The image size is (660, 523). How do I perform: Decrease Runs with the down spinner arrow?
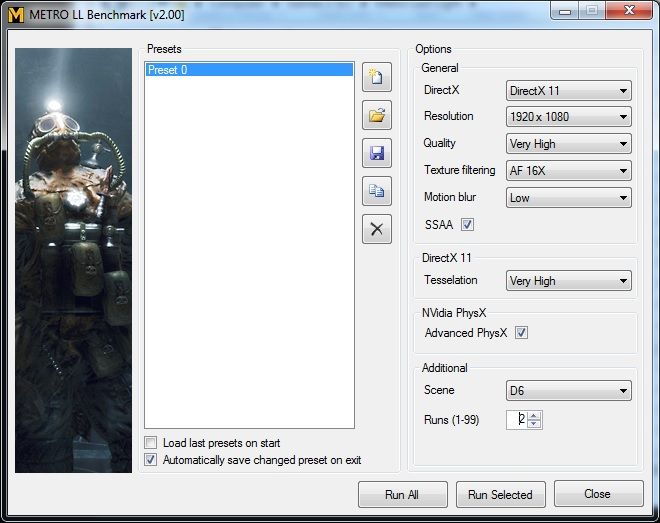(534, 424)
